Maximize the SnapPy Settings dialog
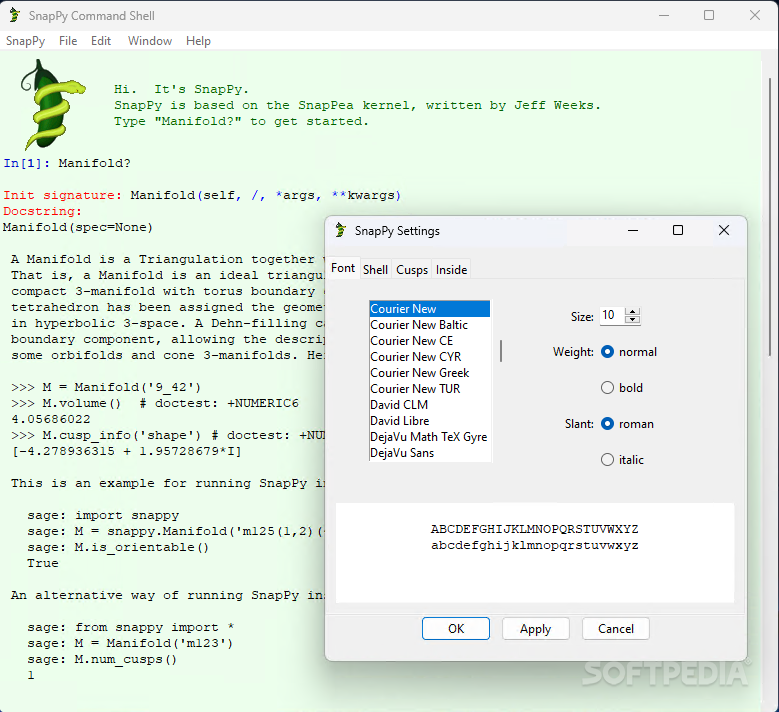 678,230
